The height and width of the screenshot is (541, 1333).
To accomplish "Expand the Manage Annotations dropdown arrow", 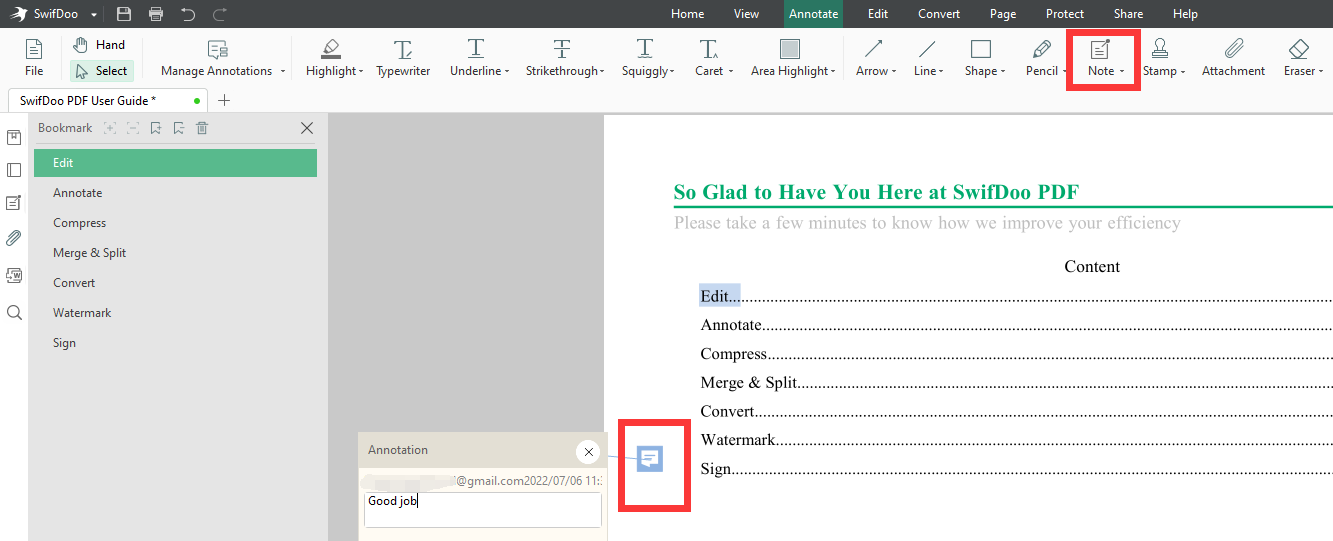I will [282, 72].
